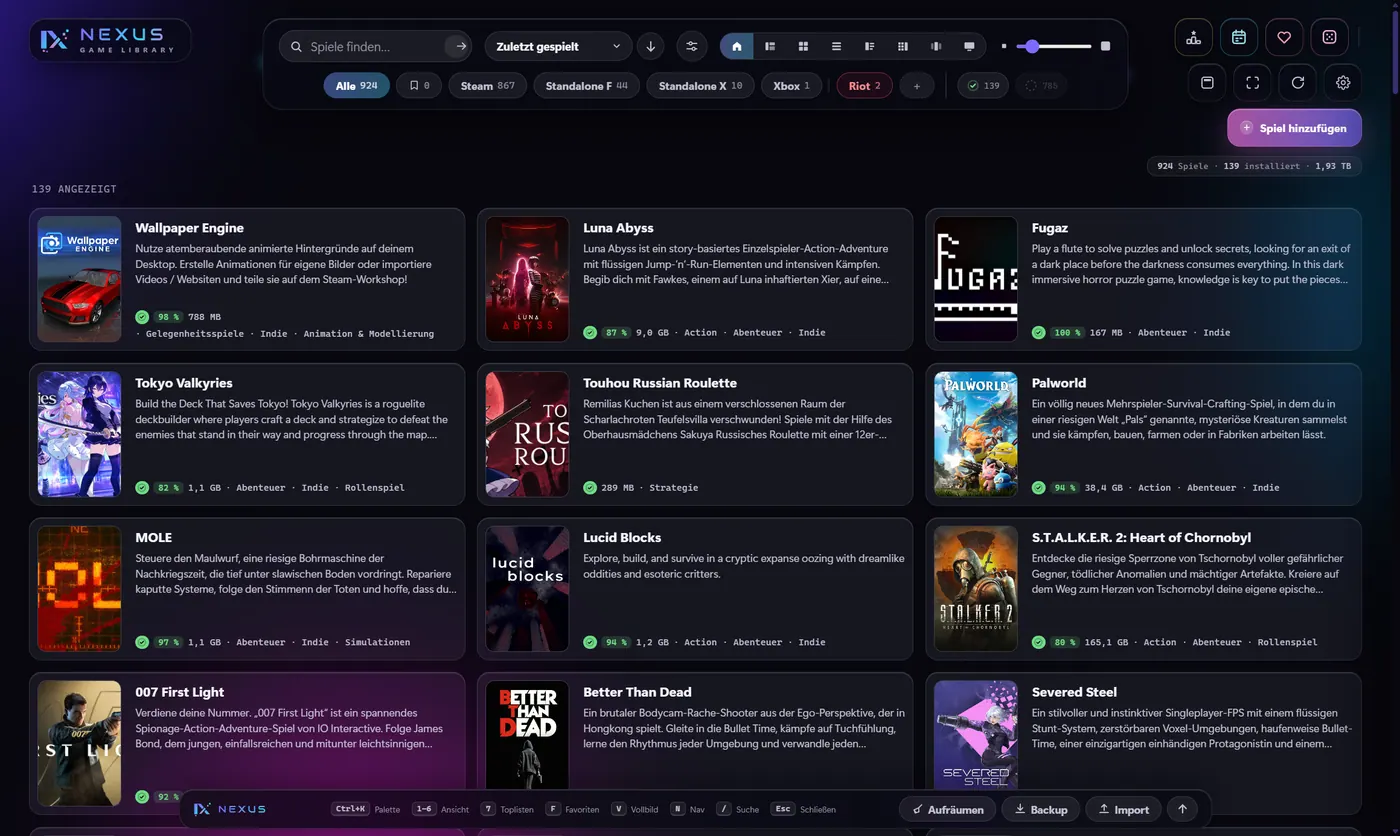
Task: Click the installed checkmark on Palworld card
Action: (x=1038, y=488)
